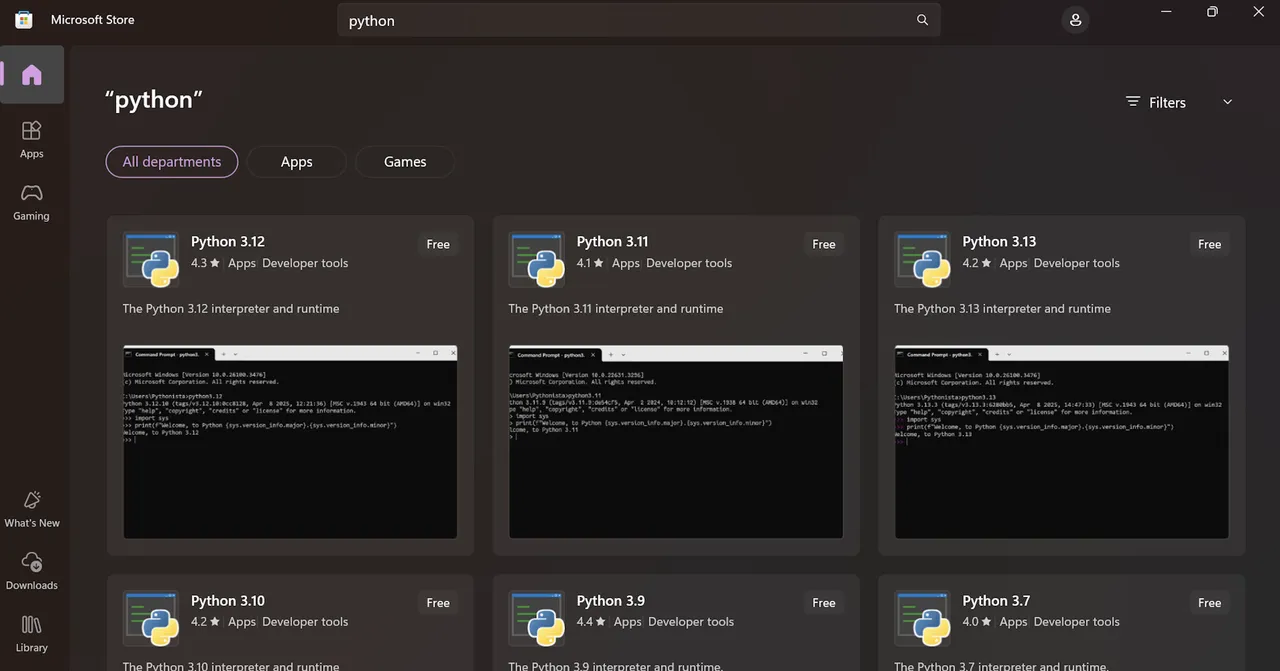Click the Python 3.7 app icon

pyautogui.click(x=923, y=619)
